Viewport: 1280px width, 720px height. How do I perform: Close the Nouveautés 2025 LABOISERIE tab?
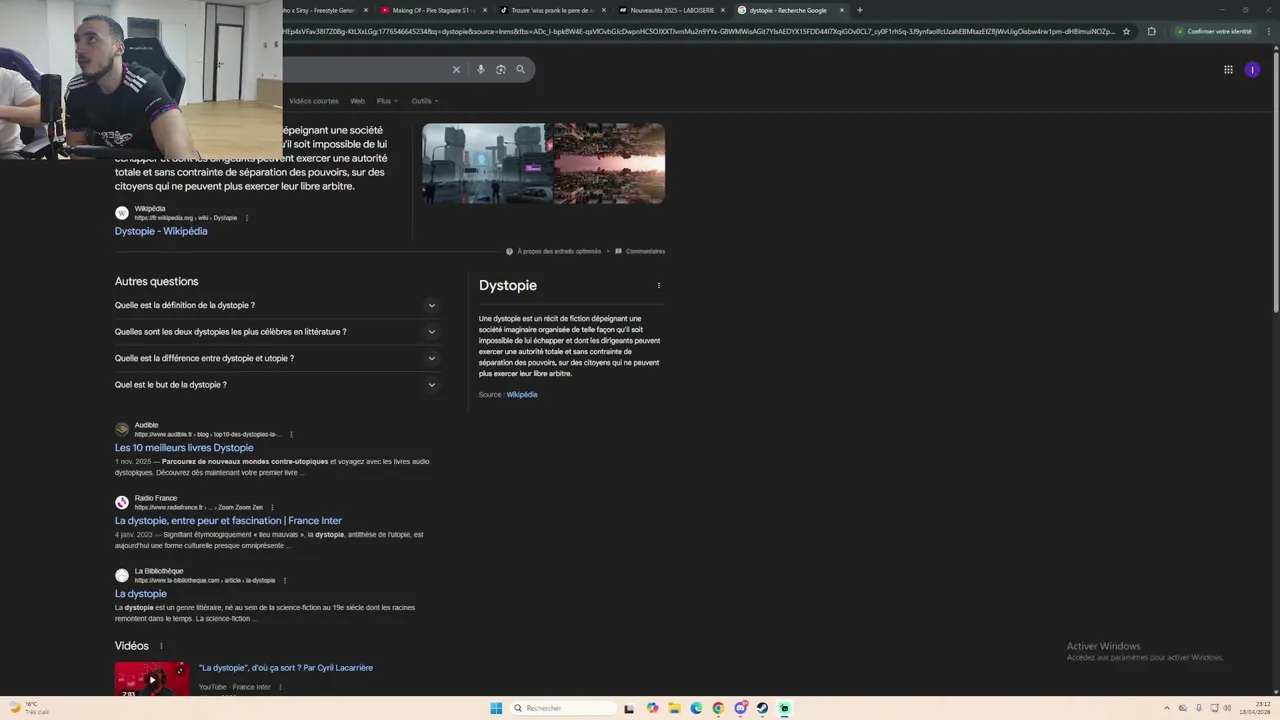(723, 10)
